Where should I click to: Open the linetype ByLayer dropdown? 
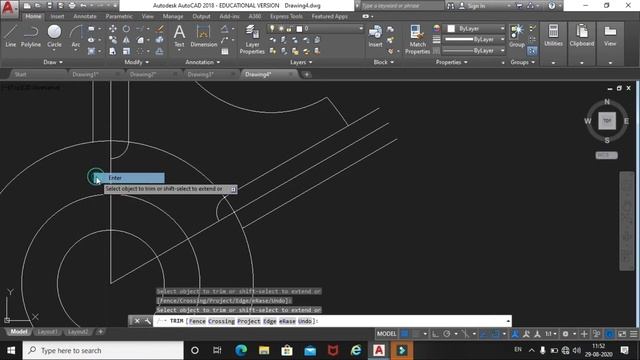pyautogui.click(x=474, y=51)
